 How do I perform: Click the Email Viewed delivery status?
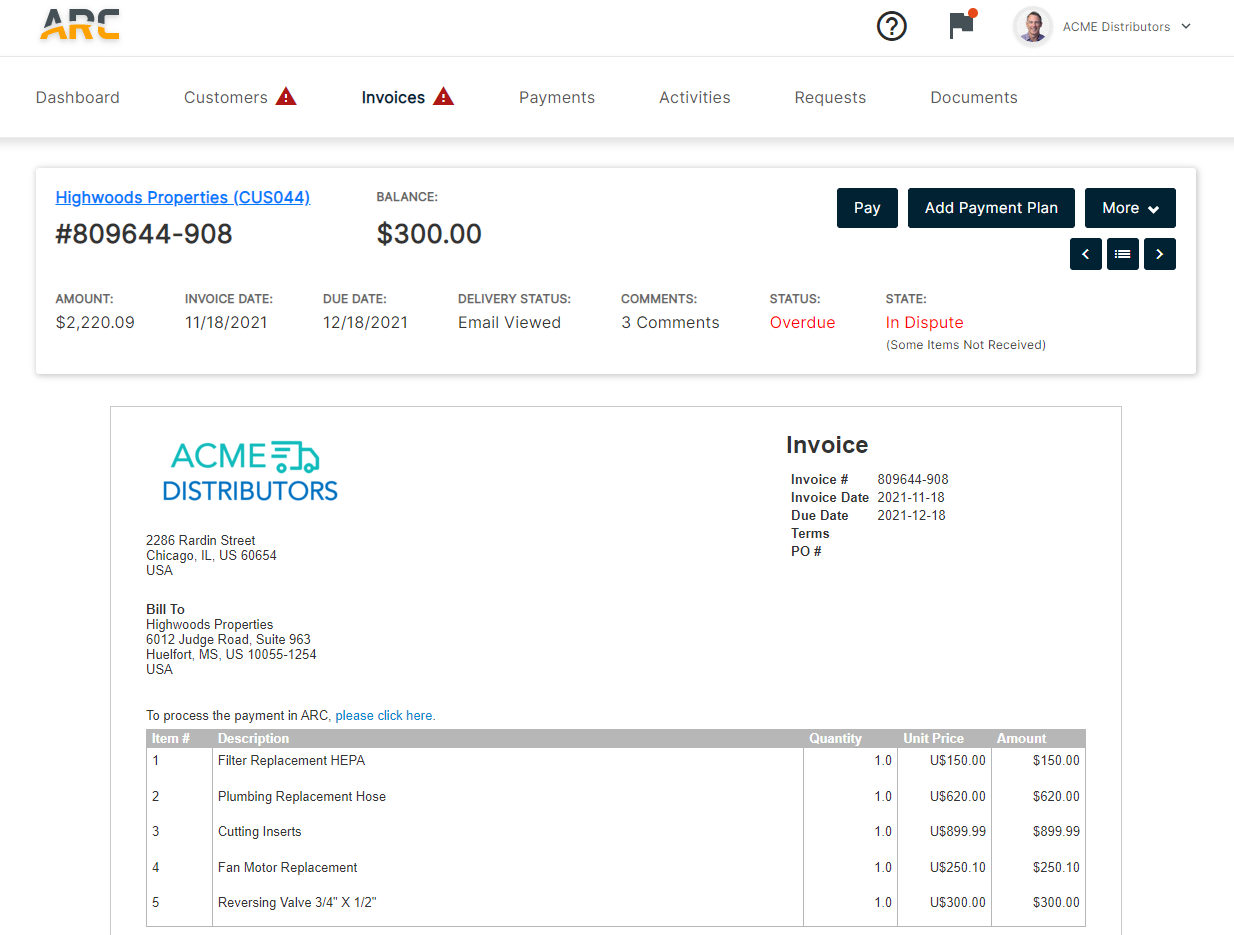tap(509, 323)
